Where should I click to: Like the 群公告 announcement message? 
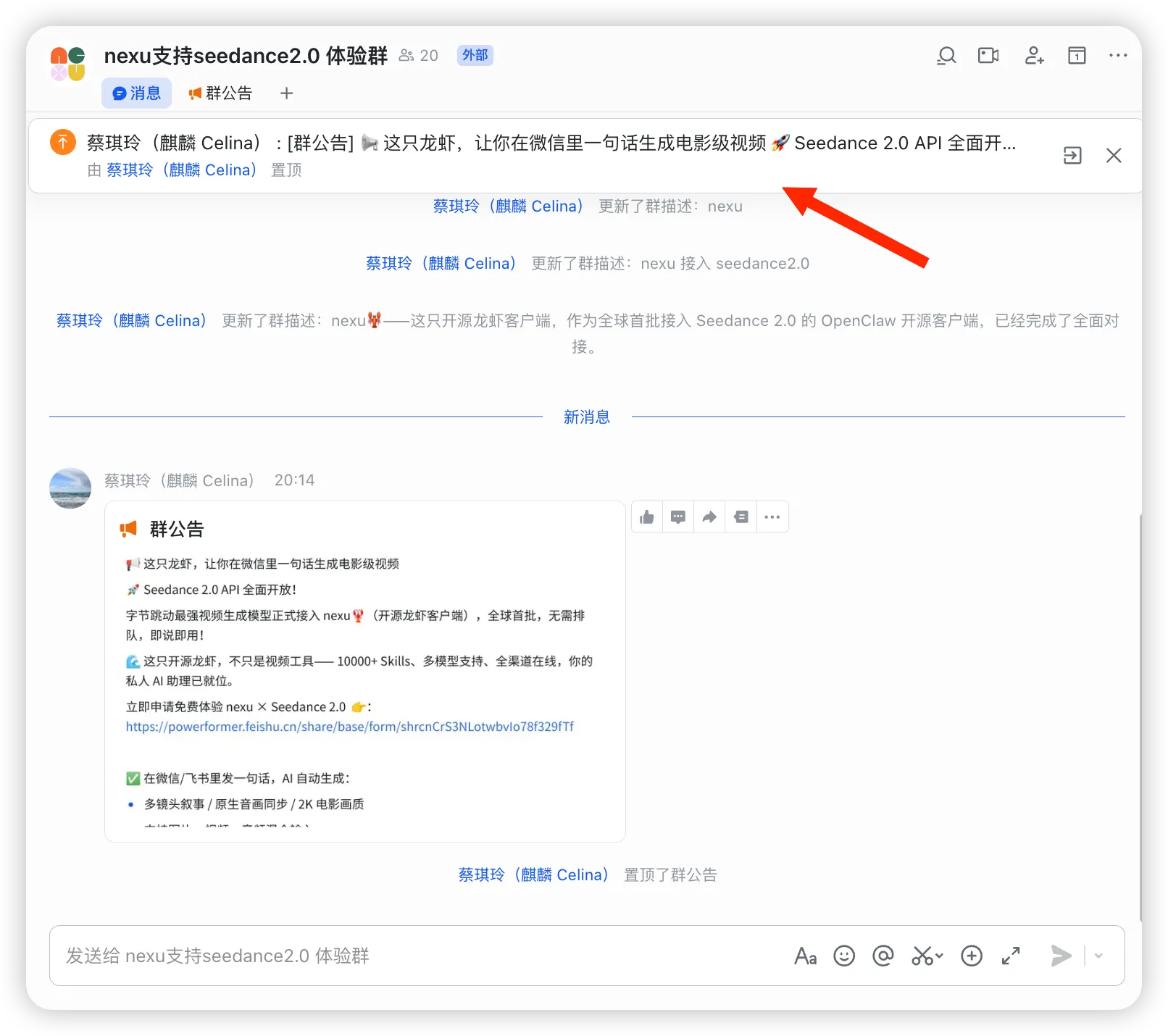646,517
